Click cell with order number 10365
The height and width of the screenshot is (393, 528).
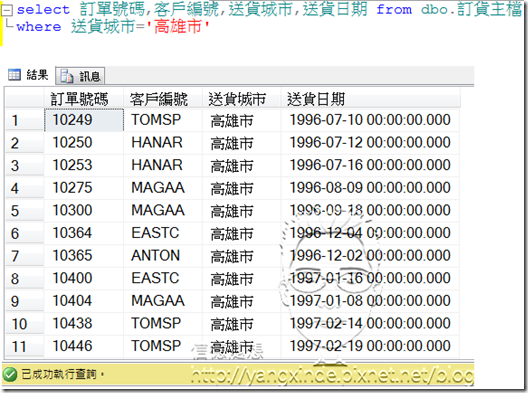click(x=84, y=255)
